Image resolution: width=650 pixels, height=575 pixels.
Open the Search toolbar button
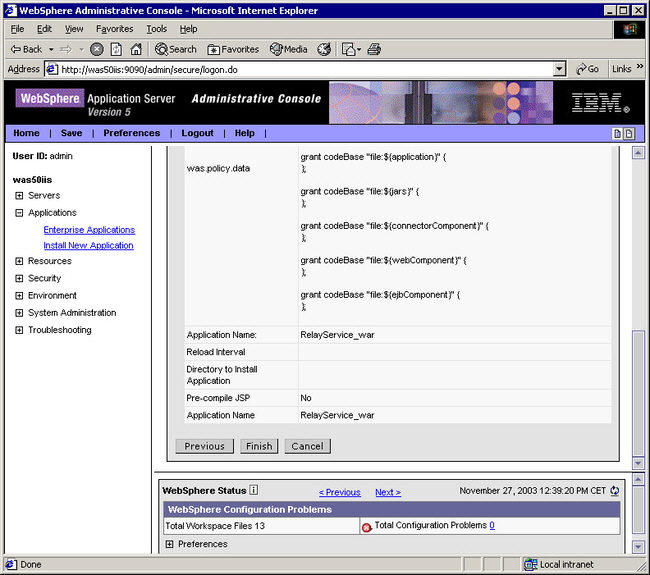tap(175, 49)
